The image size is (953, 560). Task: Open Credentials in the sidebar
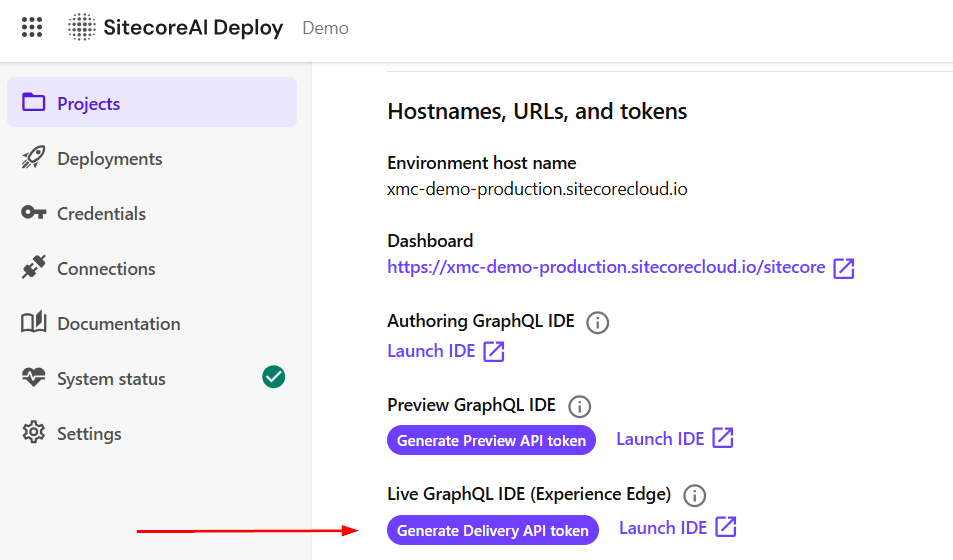[x=152, y=213]
